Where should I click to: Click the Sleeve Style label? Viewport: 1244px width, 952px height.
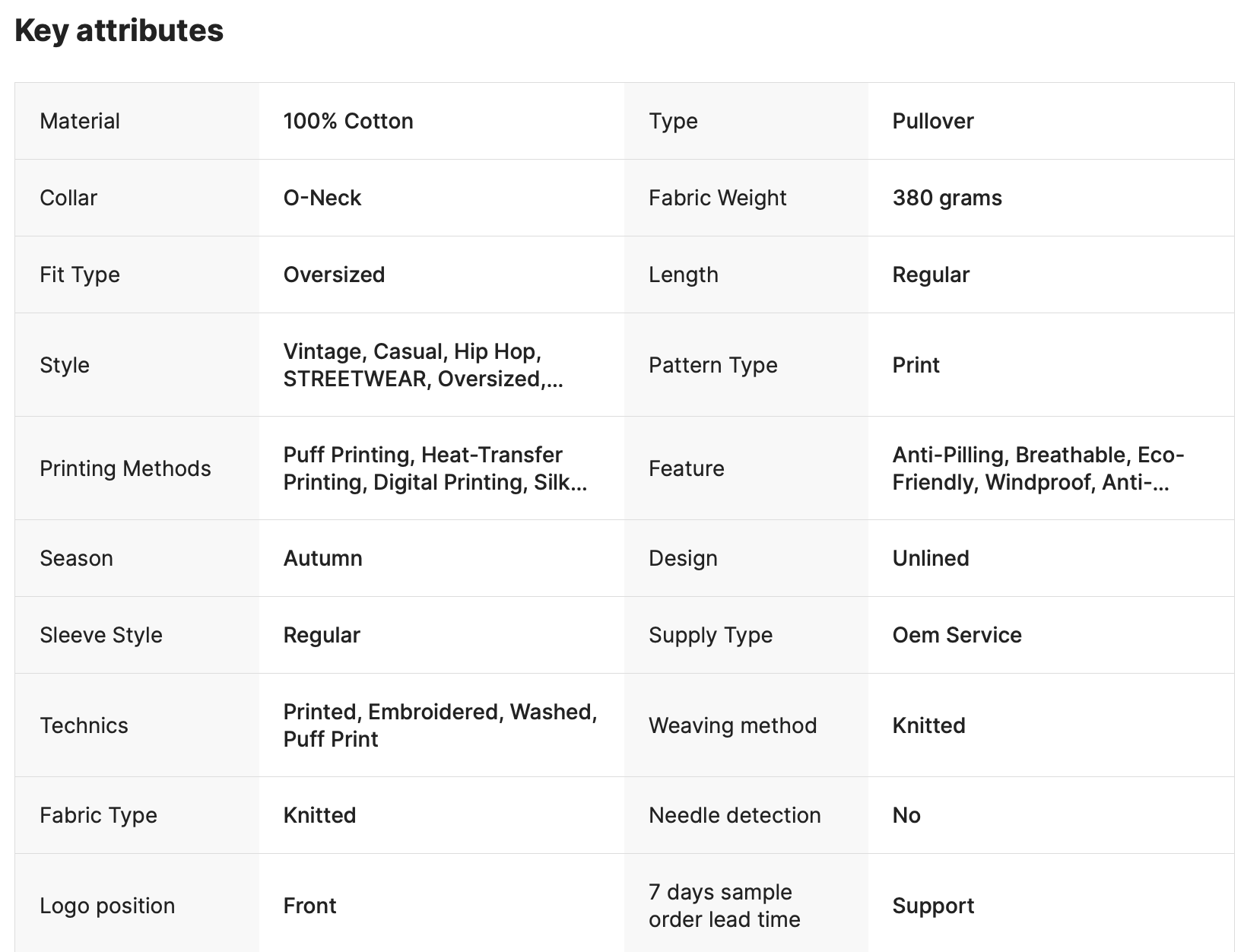pyautogui.click(x=101, y=635)
